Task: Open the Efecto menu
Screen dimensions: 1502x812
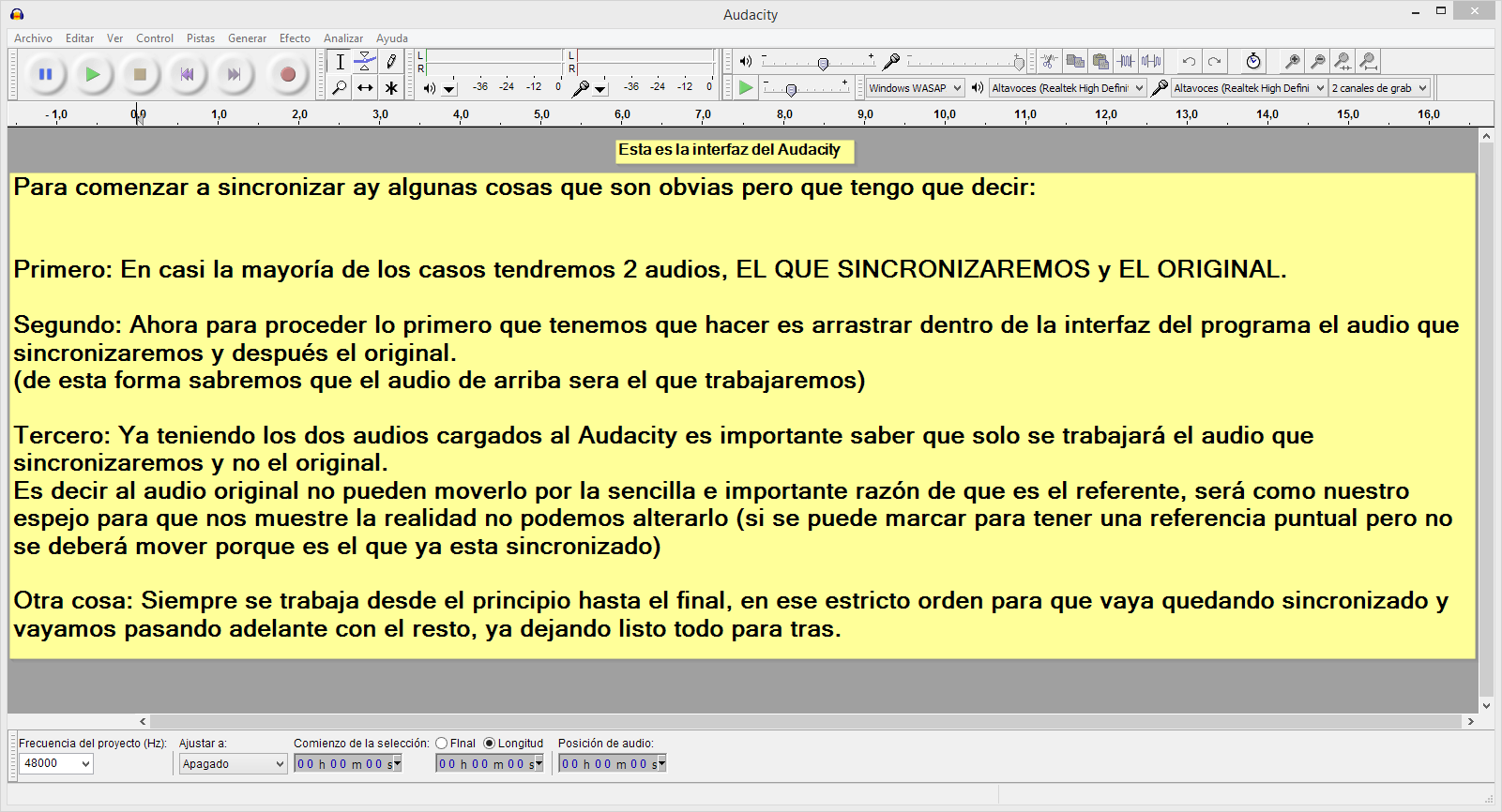Action: click(x=295, y=38)
